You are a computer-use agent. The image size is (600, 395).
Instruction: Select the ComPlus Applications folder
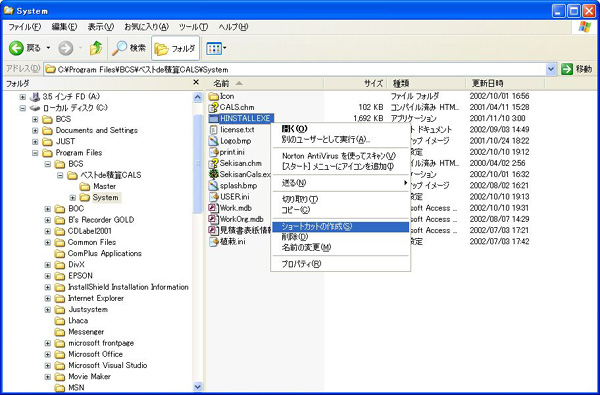coord(98,253)
